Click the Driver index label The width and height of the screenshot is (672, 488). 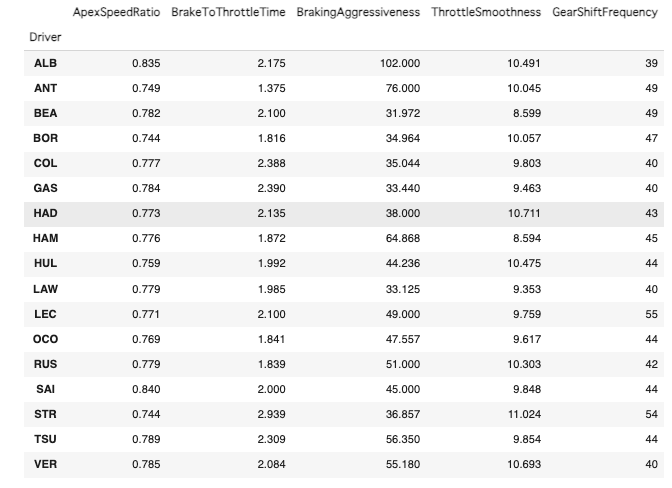pyautogui.click(x=45, y=36)
